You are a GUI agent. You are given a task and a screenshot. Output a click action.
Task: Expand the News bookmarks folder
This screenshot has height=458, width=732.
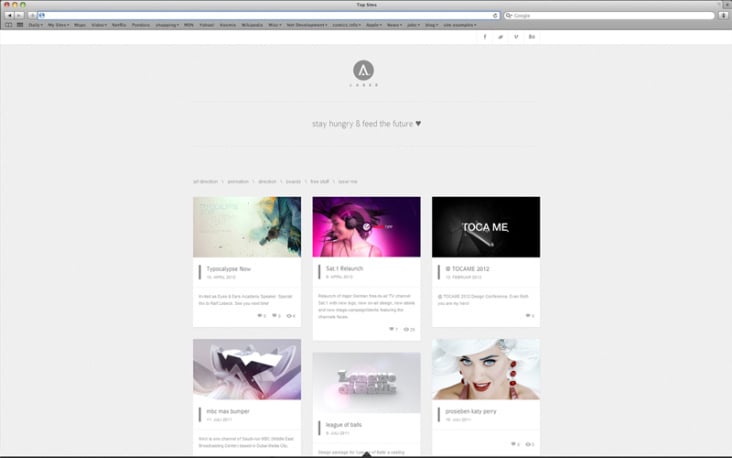[394, 25]
